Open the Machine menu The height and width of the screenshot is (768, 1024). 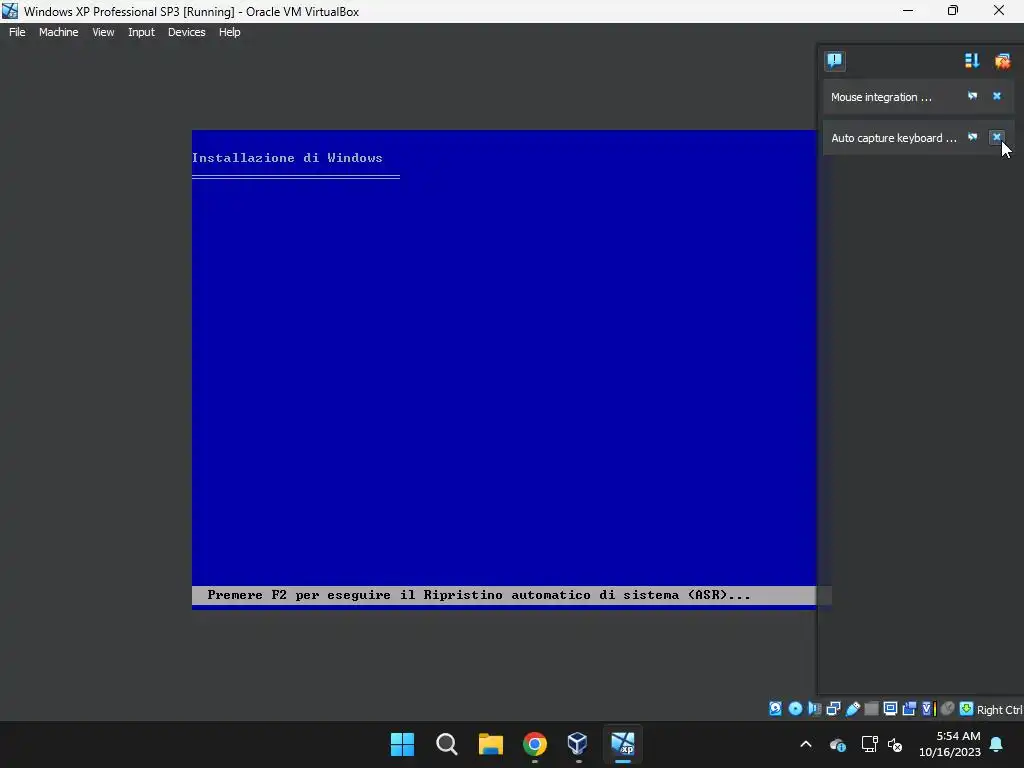click(x=58, y=32)
